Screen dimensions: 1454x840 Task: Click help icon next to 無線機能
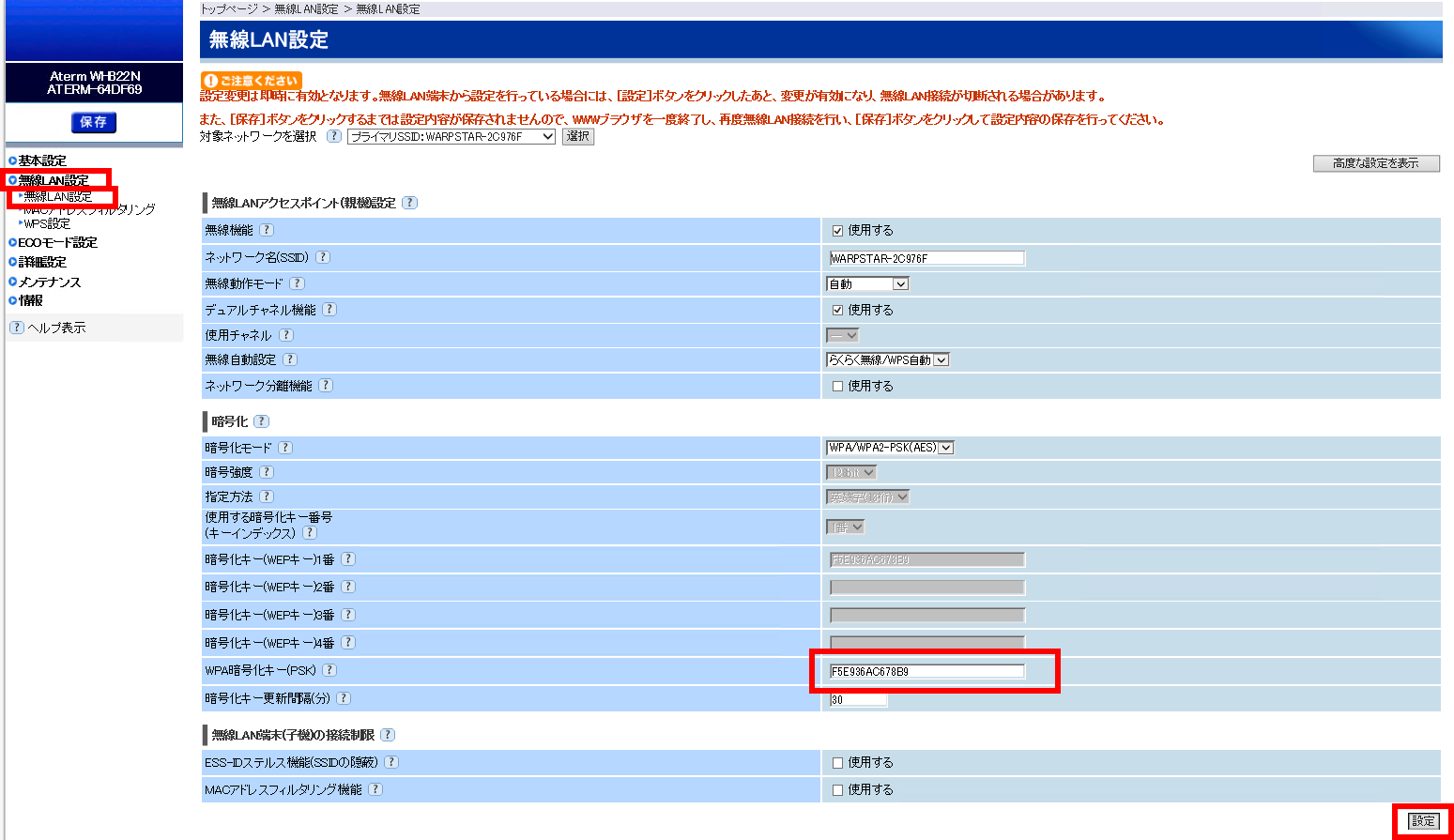tap(267, 230)
